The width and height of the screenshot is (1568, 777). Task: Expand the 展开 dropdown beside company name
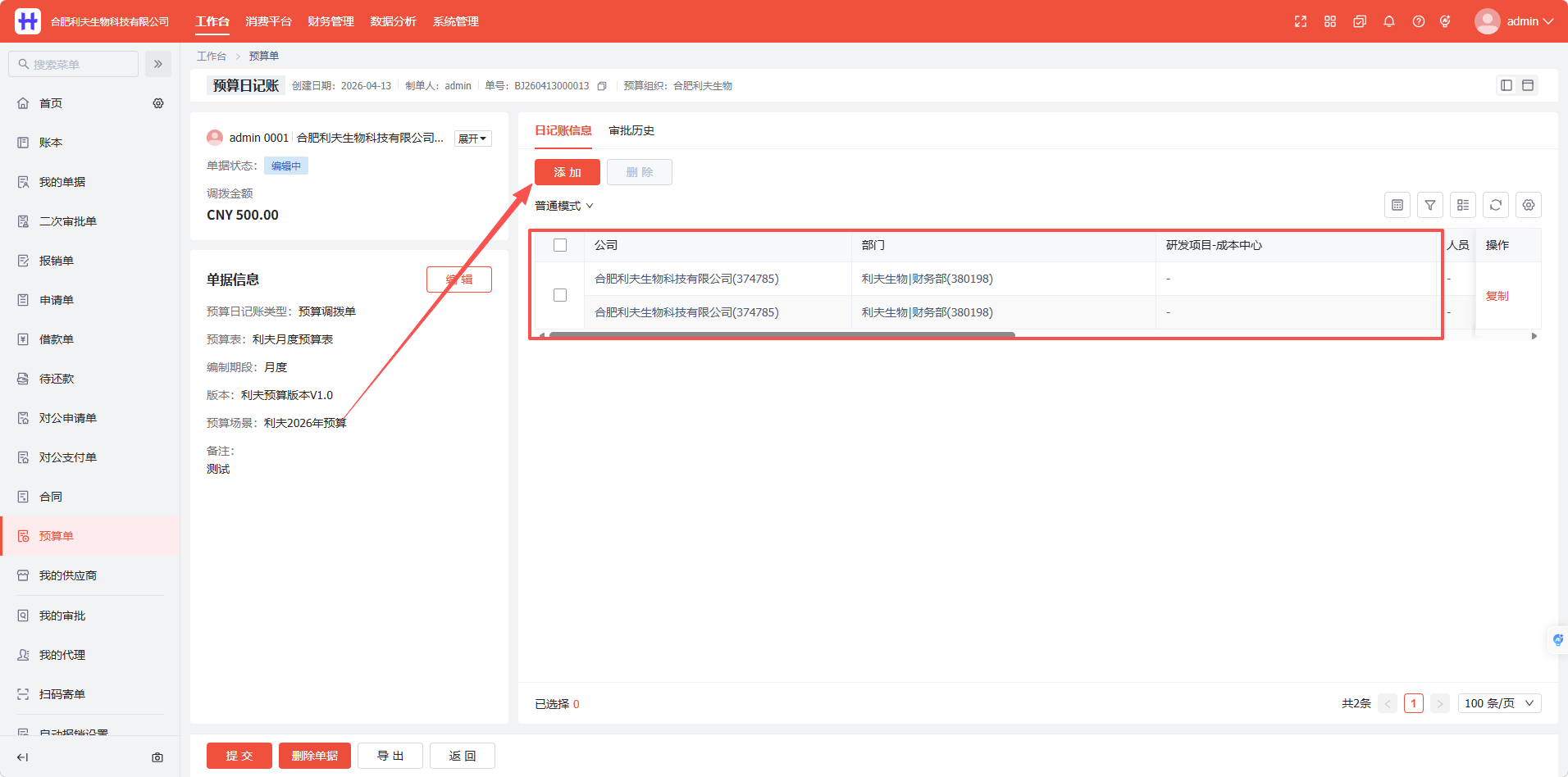[x=472, y=139]
